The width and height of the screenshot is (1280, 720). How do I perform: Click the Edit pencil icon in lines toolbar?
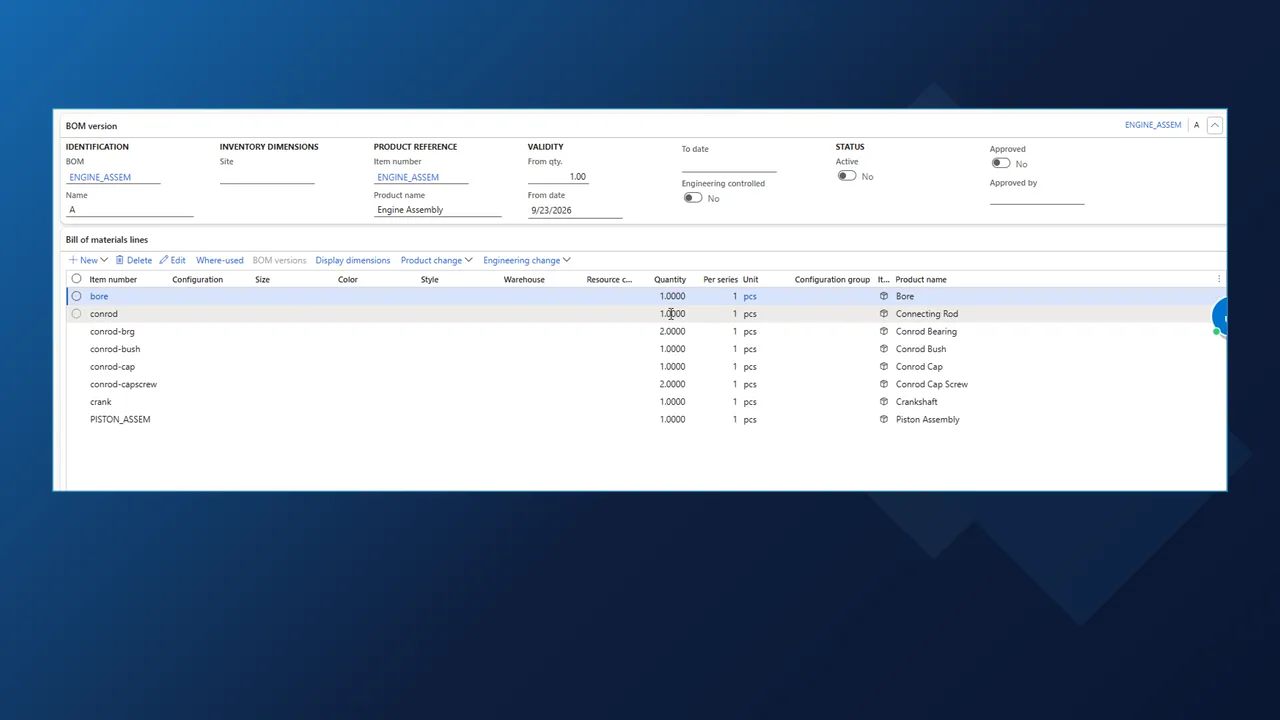click(164, 260)
